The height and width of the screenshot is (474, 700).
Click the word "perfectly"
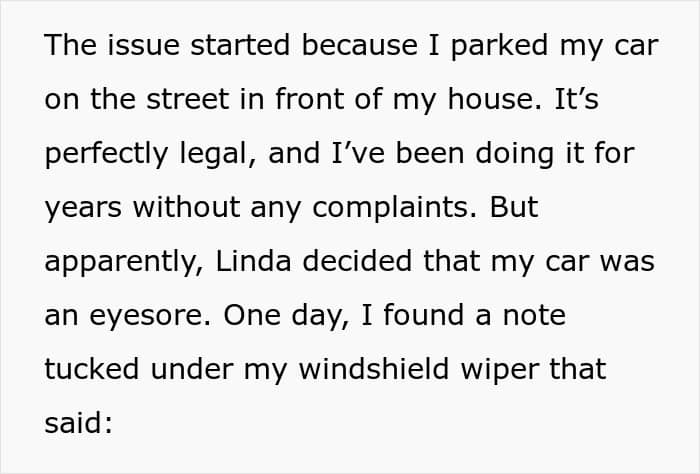107,154
